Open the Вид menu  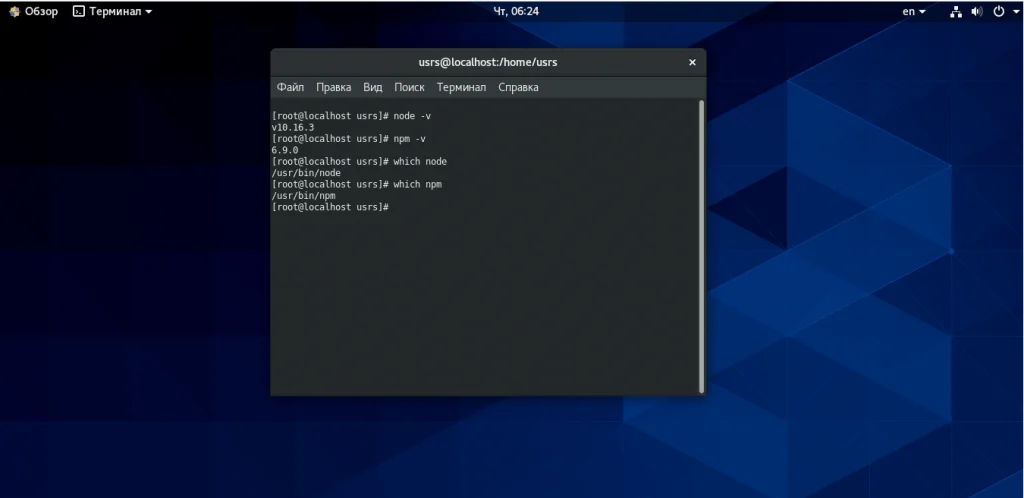pos(372,87)
